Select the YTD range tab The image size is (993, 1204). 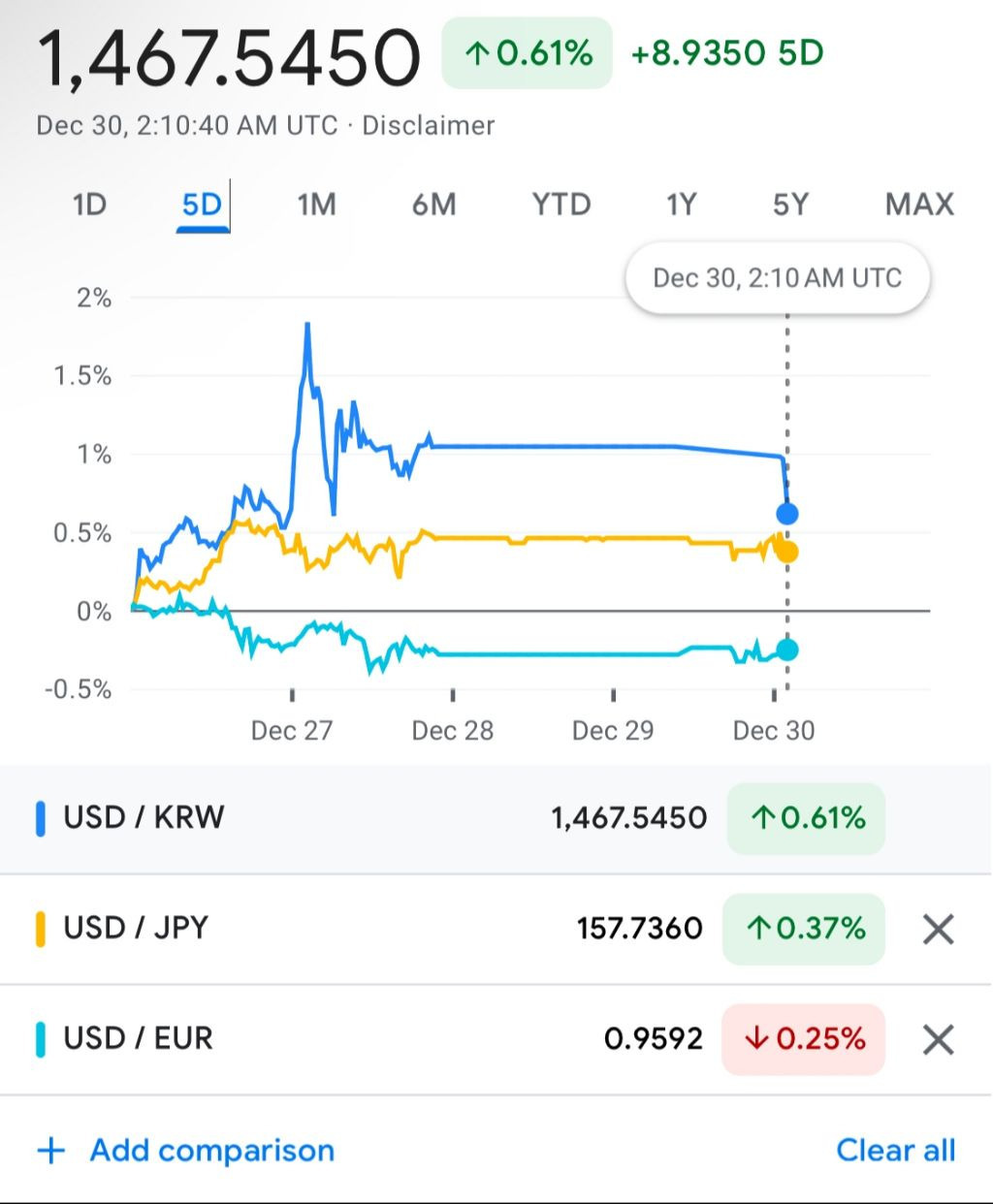(561, 205)
